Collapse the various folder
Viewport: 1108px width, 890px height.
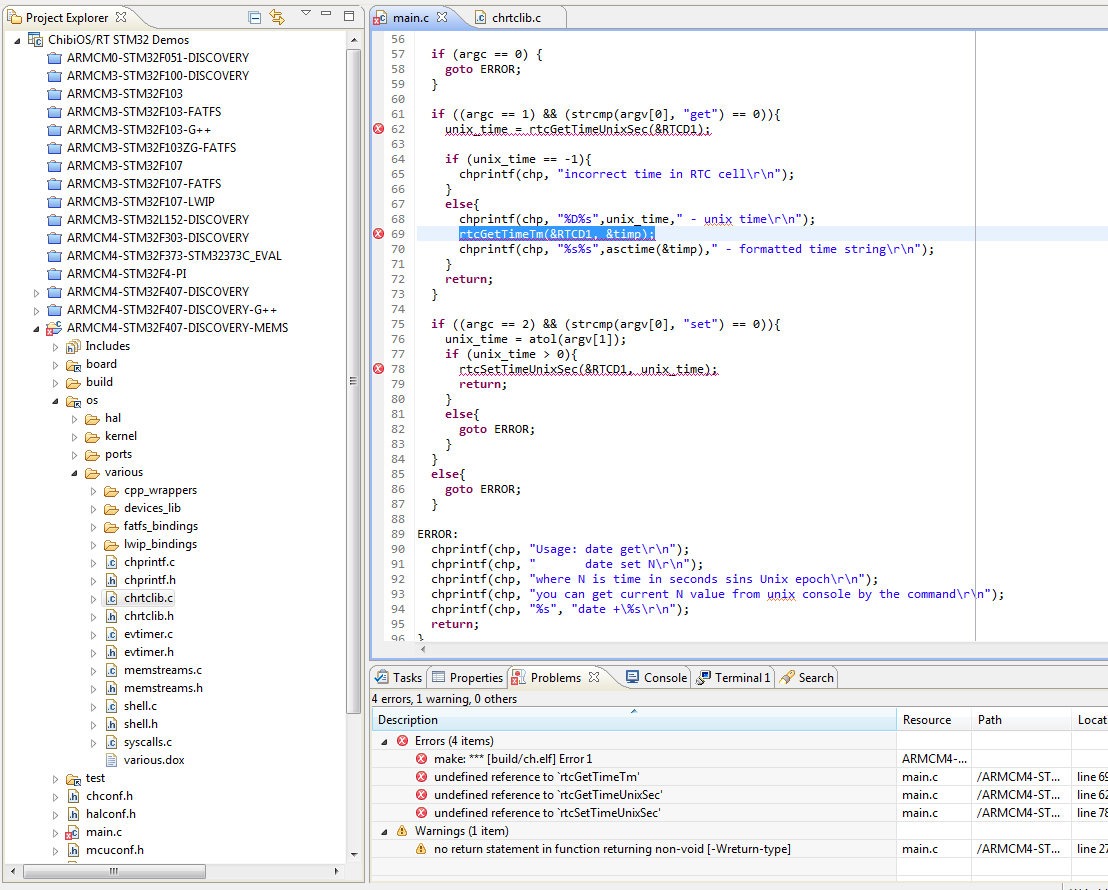click(x=74, y=473)
